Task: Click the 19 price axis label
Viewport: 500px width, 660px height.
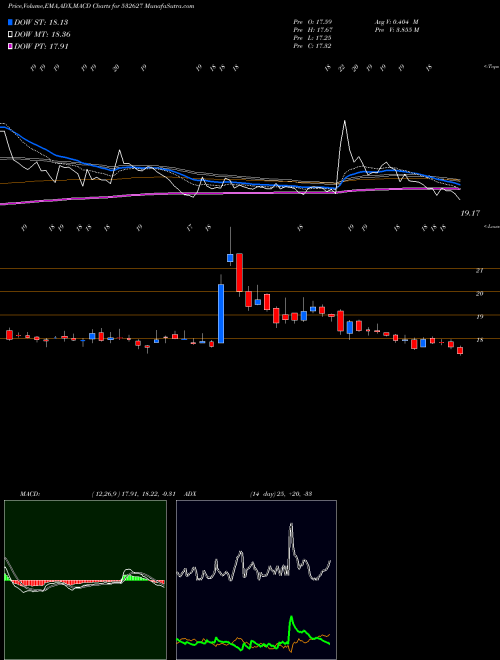Action: point(479,317)
